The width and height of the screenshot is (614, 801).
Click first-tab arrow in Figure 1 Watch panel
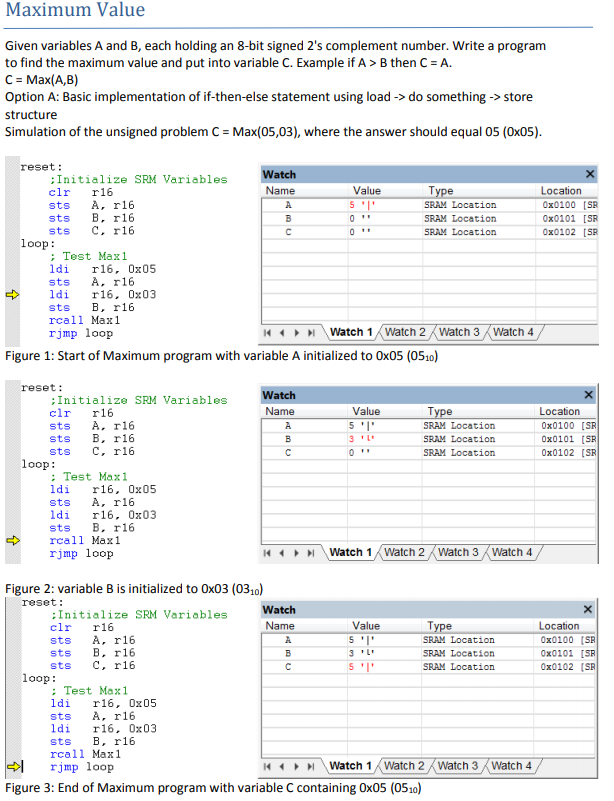(x=267, y=333)
